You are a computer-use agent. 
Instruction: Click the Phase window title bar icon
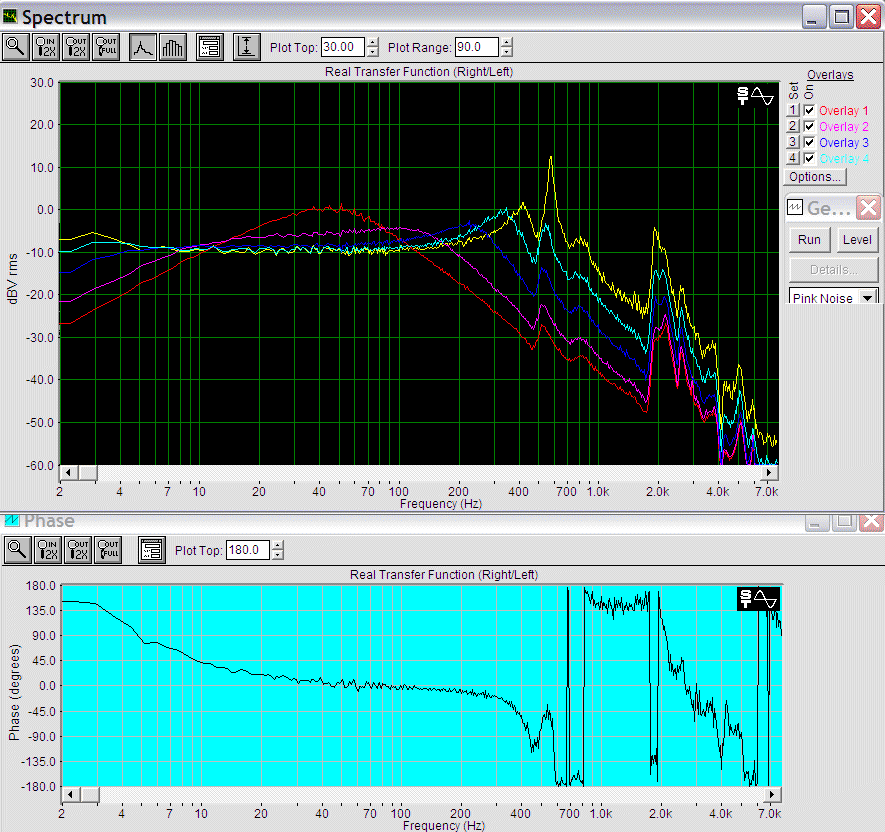[x=11, y=520]
